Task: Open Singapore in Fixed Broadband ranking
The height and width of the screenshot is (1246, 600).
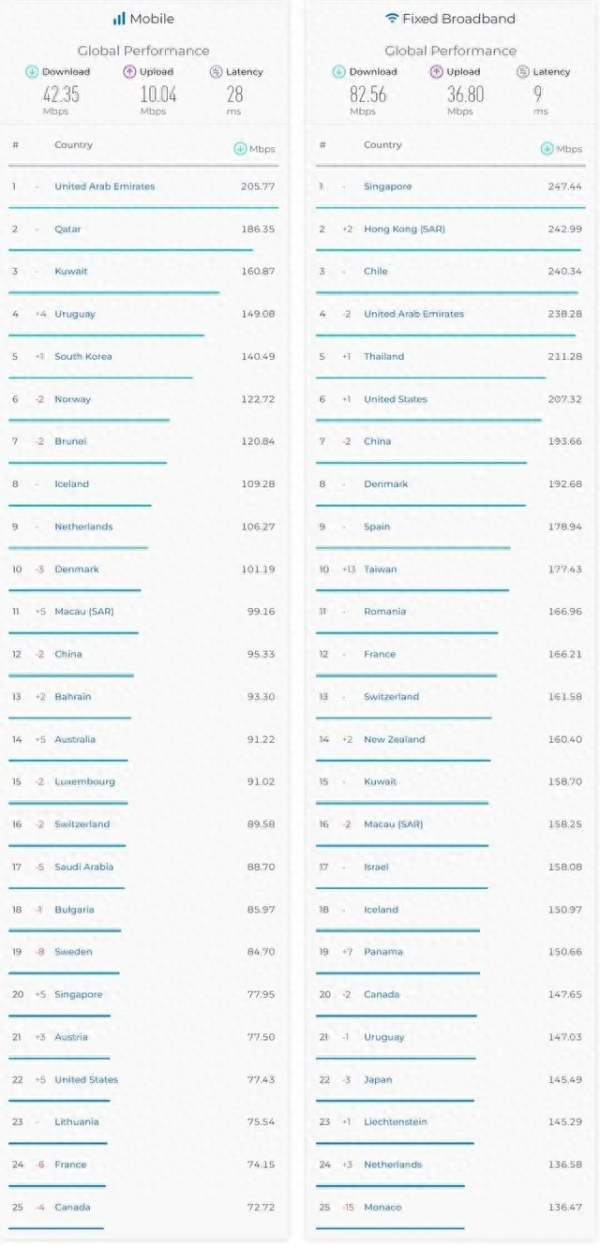Action: pyautogui.click(x=387, y=187)
